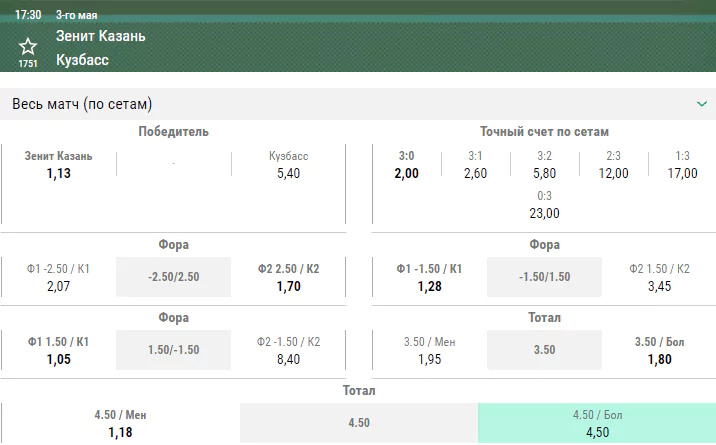Click the Кузбасс team name in header
The width and height of the screenshot is (716, 445).
click(x=83, y=60)
